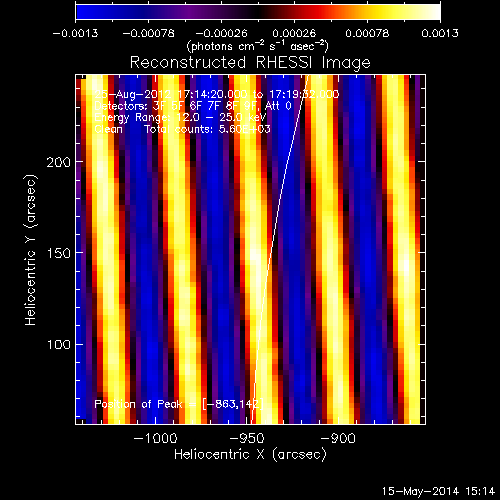Click the 'Heliocentric X (arcsec)' axis label
Image resolution: width=500 pixels, height=500 pixels.
pos(250,455)
